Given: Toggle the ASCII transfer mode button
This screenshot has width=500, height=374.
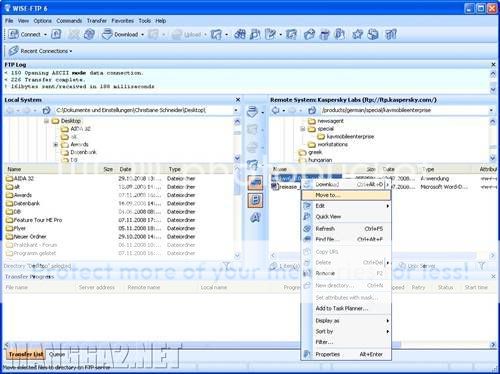Looking at the screenshot, I should (255, 217).
